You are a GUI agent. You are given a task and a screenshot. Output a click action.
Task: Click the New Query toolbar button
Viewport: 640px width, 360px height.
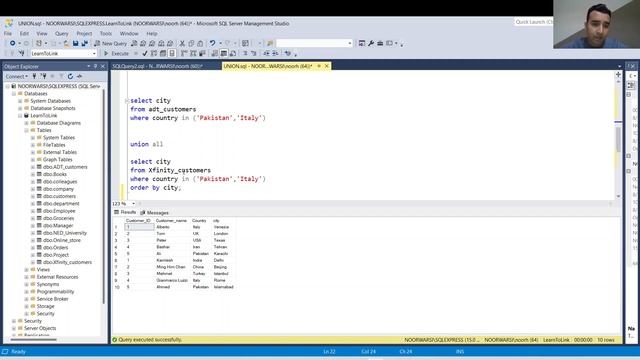110,43
